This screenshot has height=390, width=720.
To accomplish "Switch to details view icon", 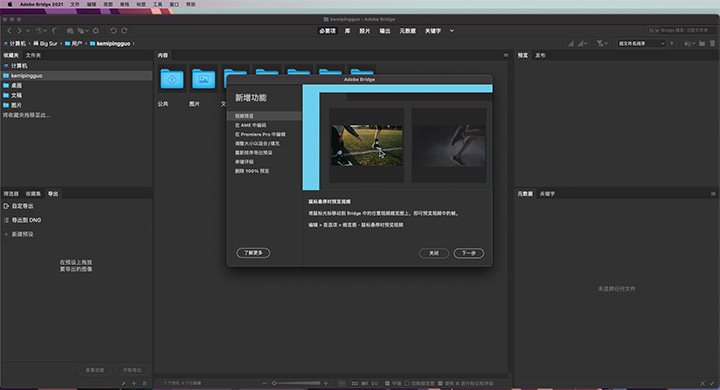I will 365,383.
